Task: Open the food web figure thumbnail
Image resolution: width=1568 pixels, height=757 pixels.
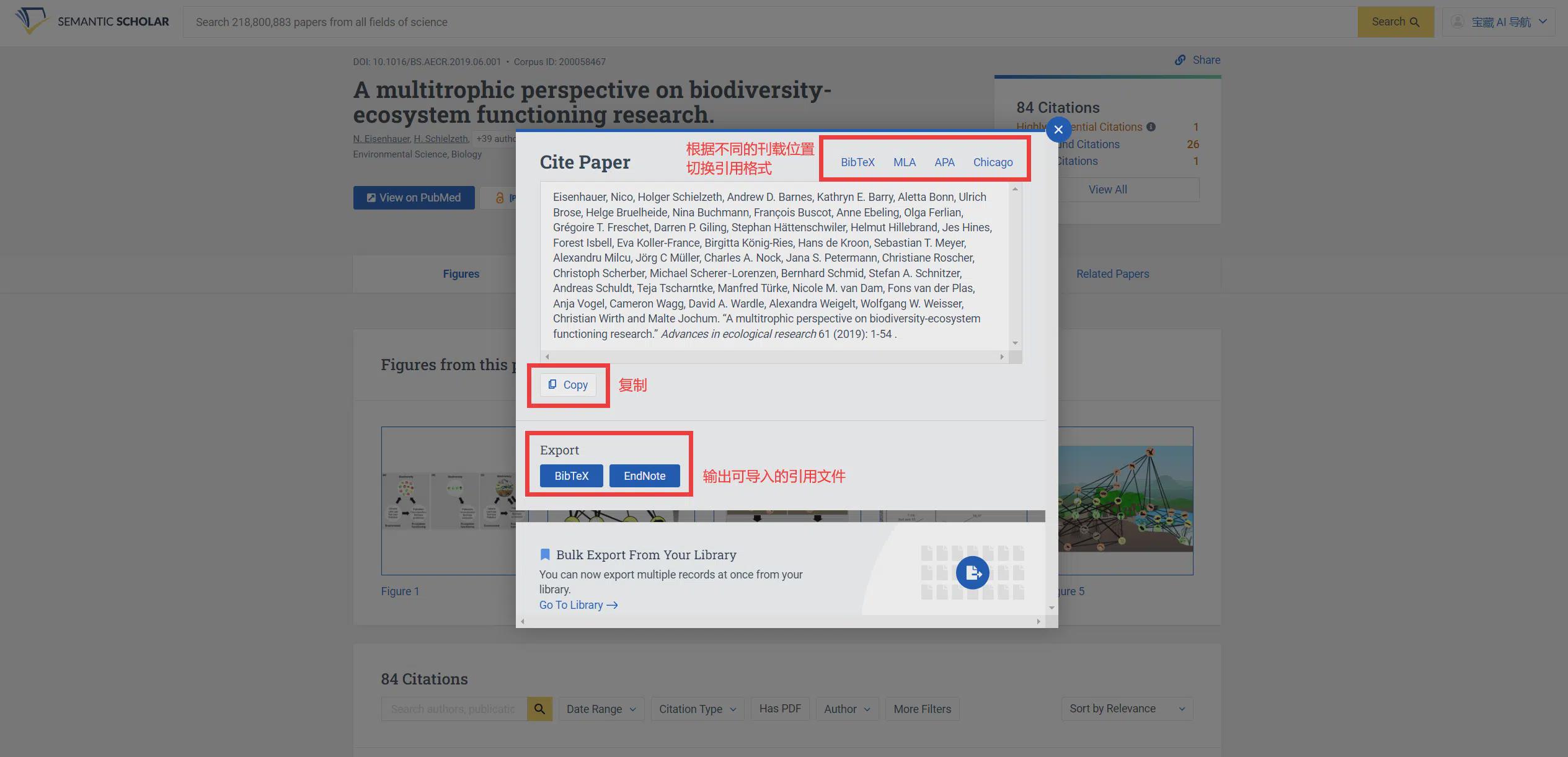Action: pos(1125,500)
